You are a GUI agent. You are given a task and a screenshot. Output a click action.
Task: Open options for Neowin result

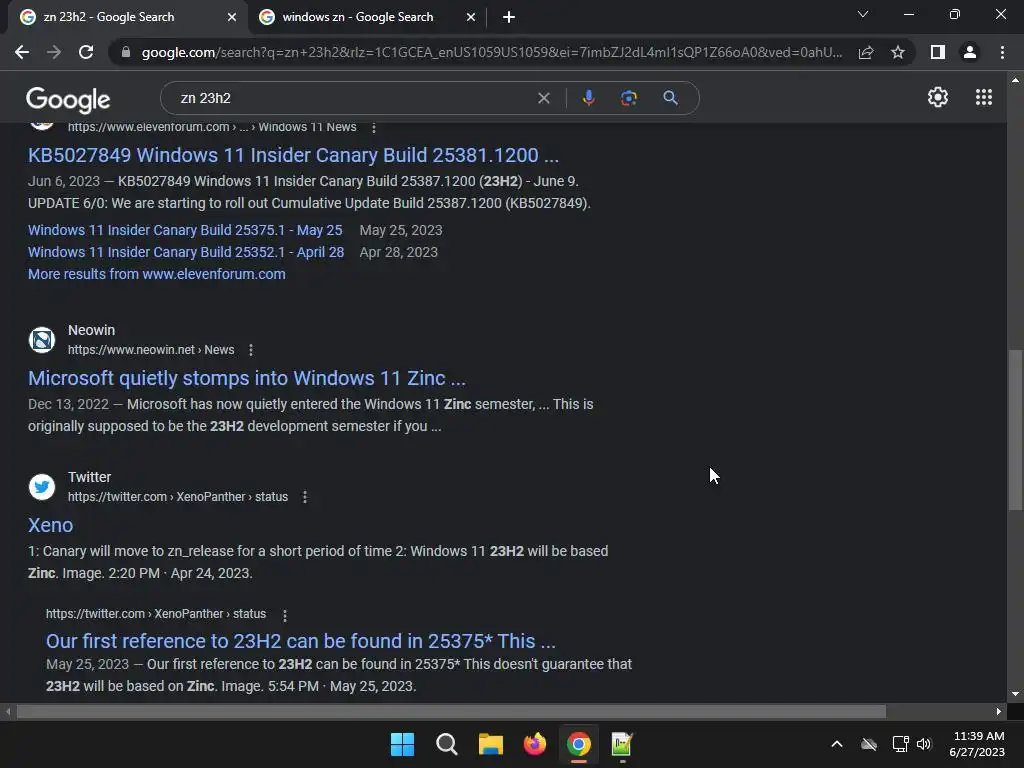click(x=251, y=350)
